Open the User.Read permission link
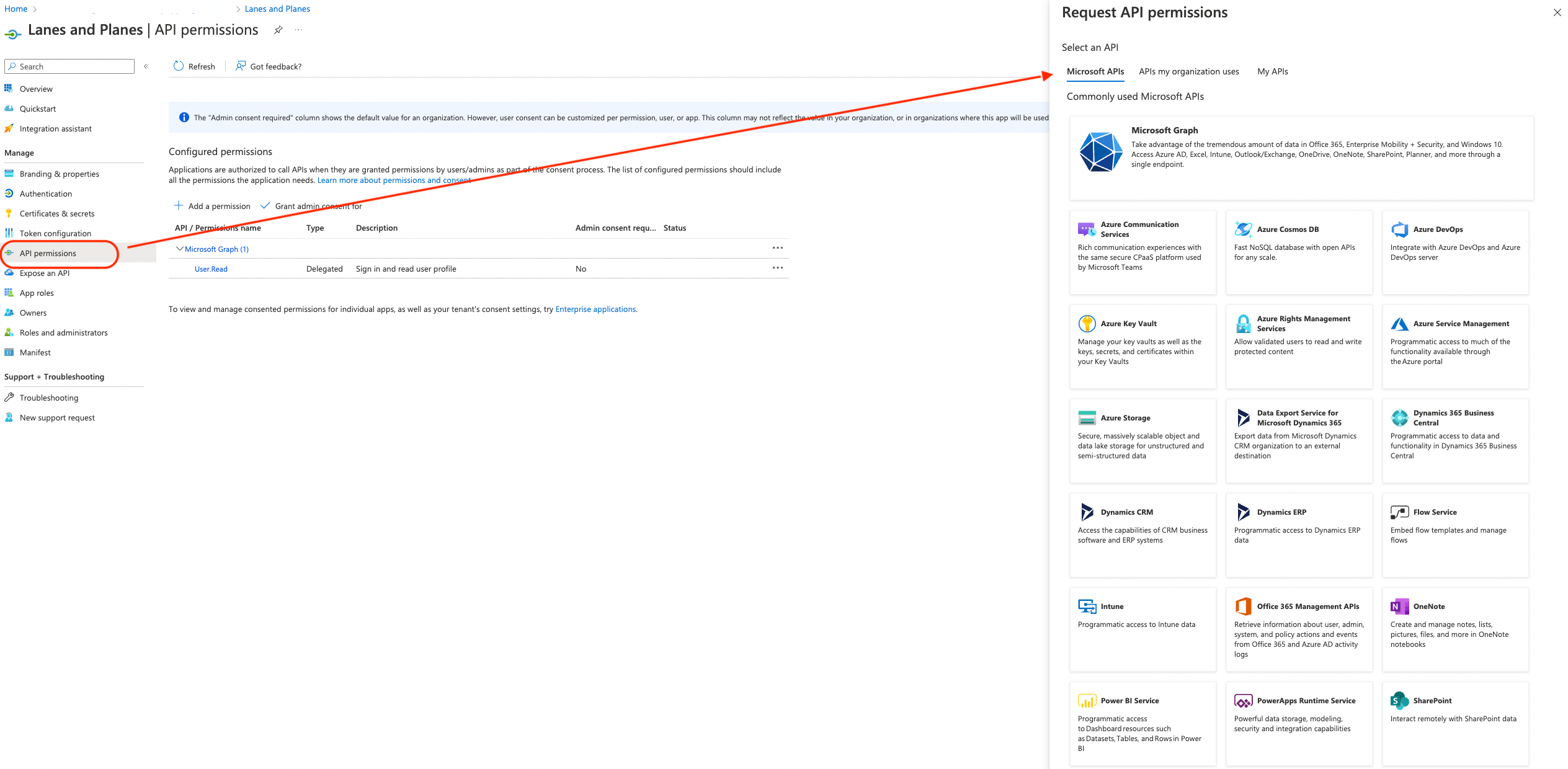The height and width of the screenshot is (769, 1568). (x=211, y=269)
